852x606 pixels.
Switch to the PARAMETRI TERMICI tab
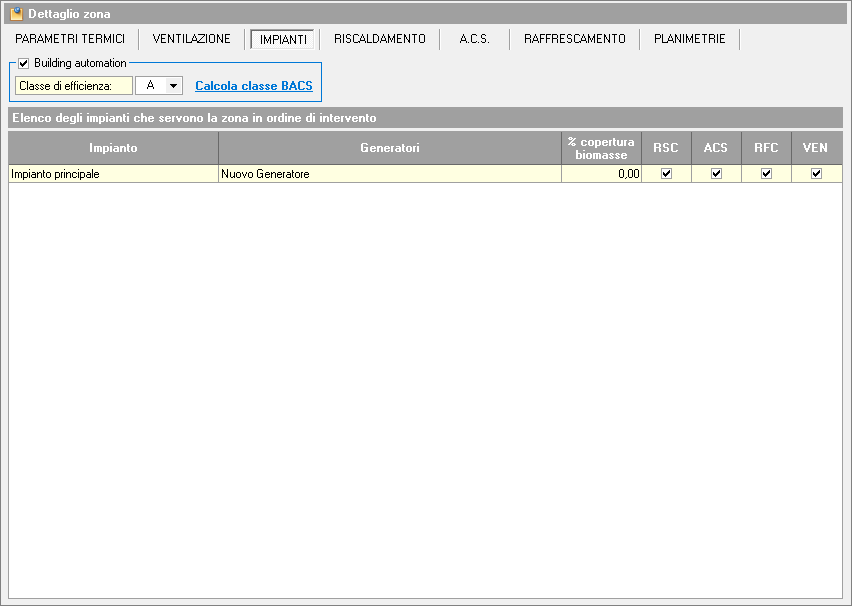click(x=70, y=39)
